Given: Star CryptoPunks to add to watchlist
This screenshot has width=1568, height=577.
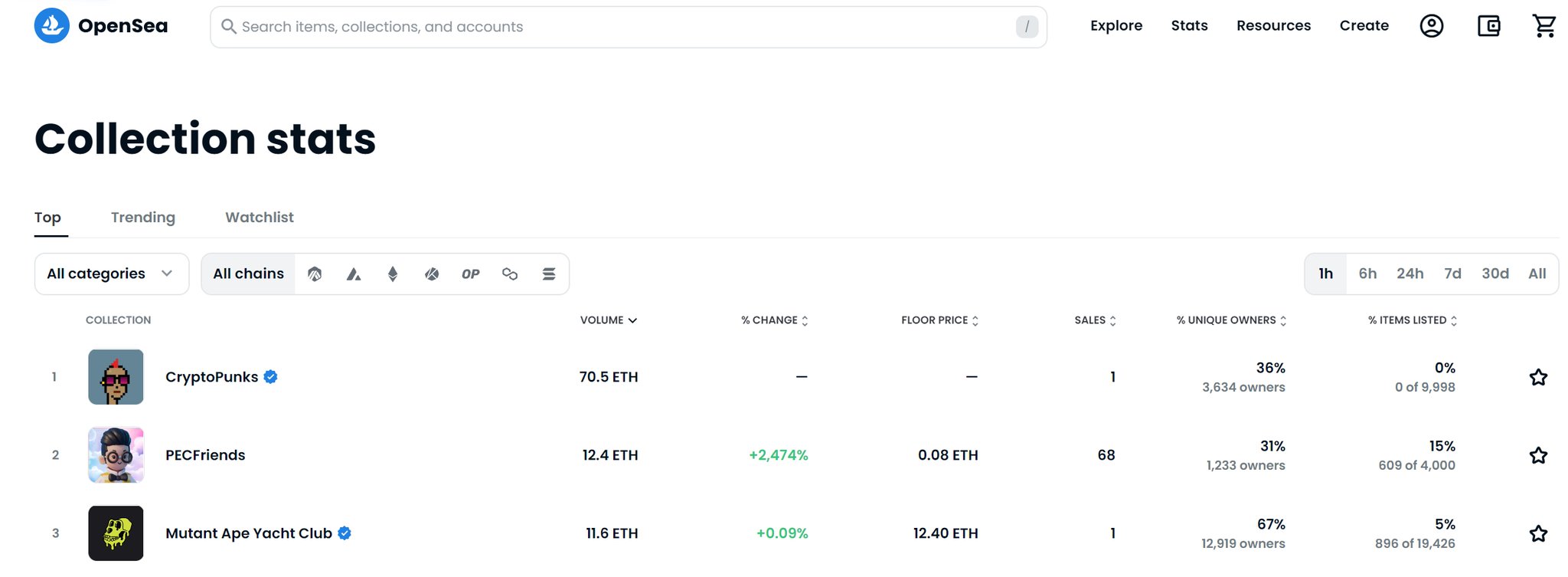Looking at the screenshot, I should point(1538,377).
